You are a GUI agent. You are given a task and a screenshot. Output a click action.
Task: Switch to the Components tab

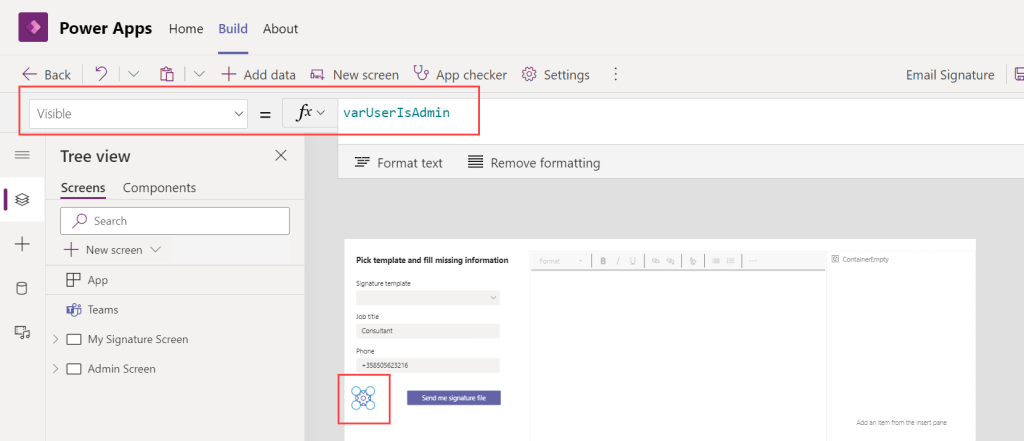tap(159, 187)
